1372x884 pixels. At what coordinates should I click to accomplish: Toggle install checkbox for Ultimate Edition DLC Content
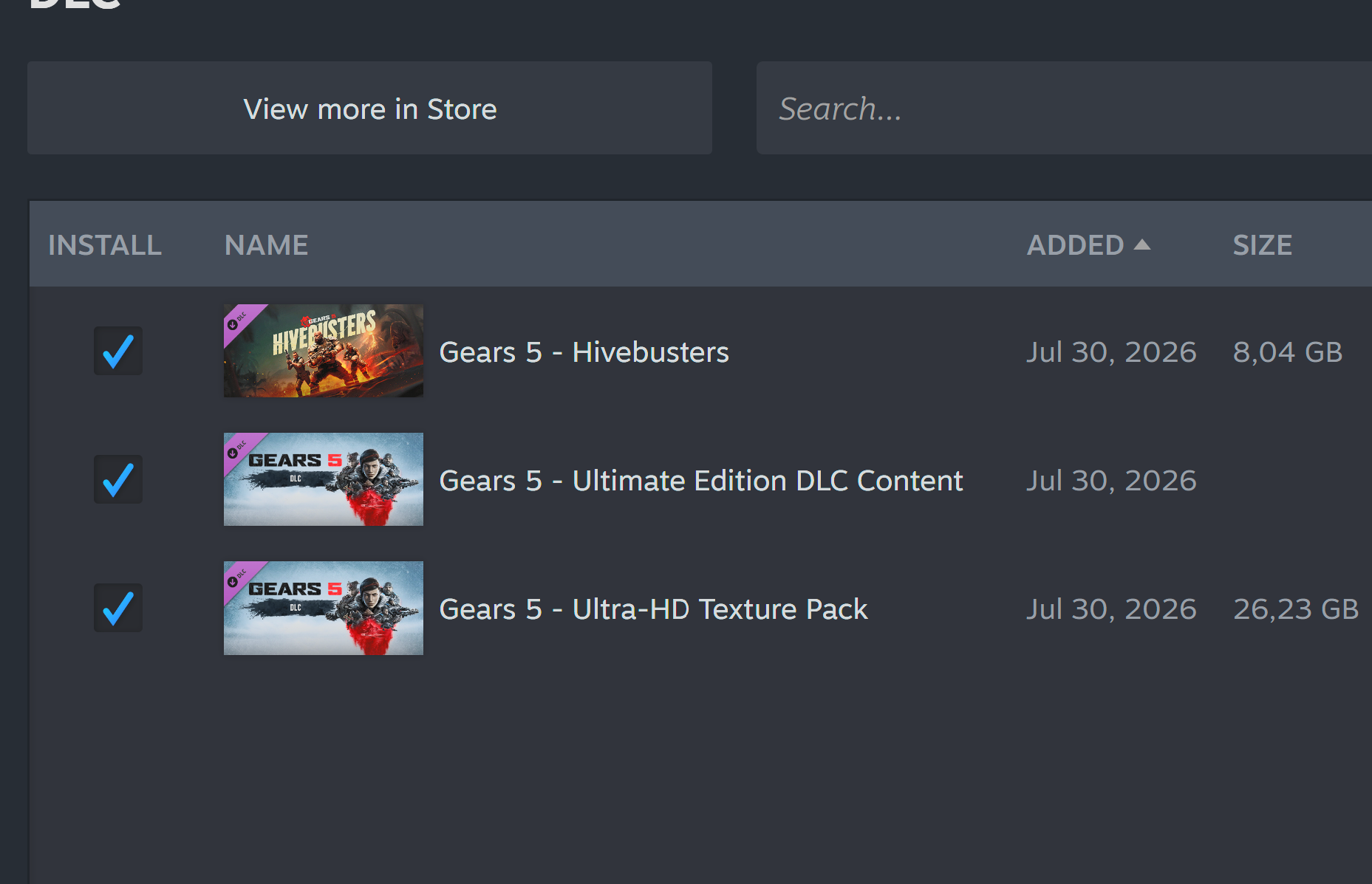click(x=118, y=479)
